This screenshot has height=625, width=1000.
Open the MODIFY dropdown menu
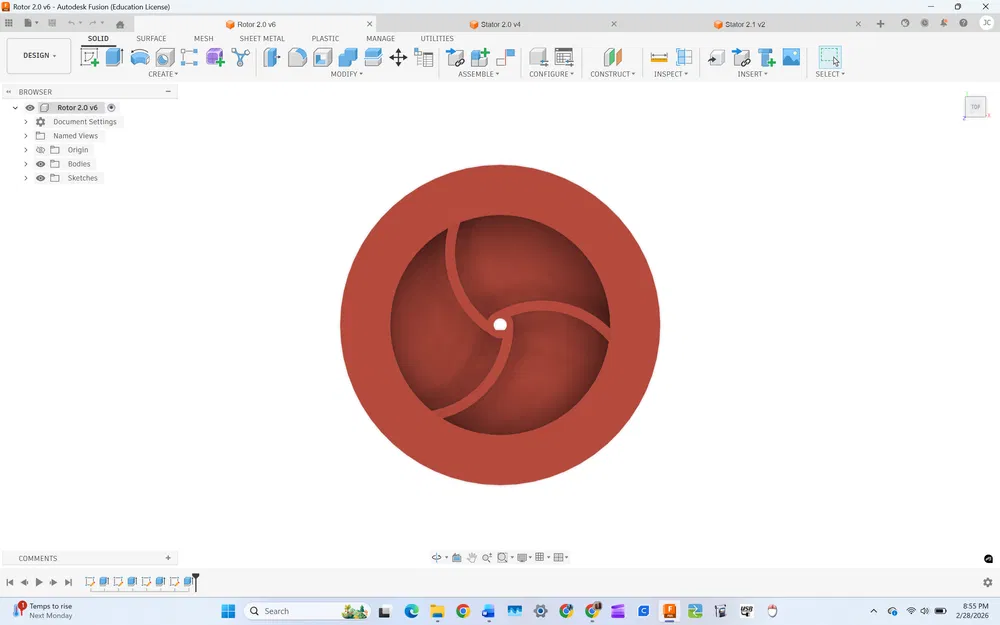click(346, 74)
